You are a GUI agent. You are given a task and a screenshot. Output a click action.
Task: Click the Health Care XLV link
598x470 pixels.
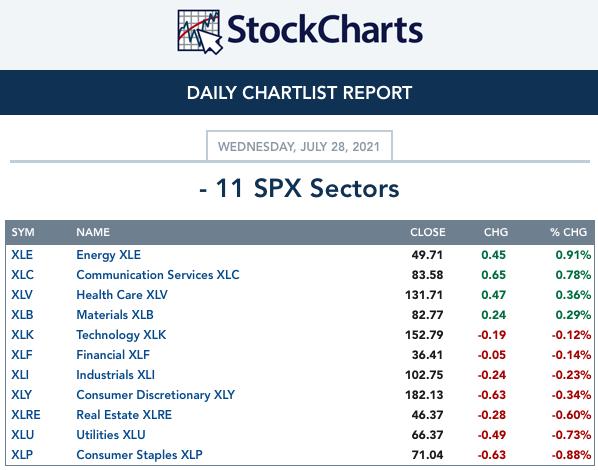tap(122, 295)
